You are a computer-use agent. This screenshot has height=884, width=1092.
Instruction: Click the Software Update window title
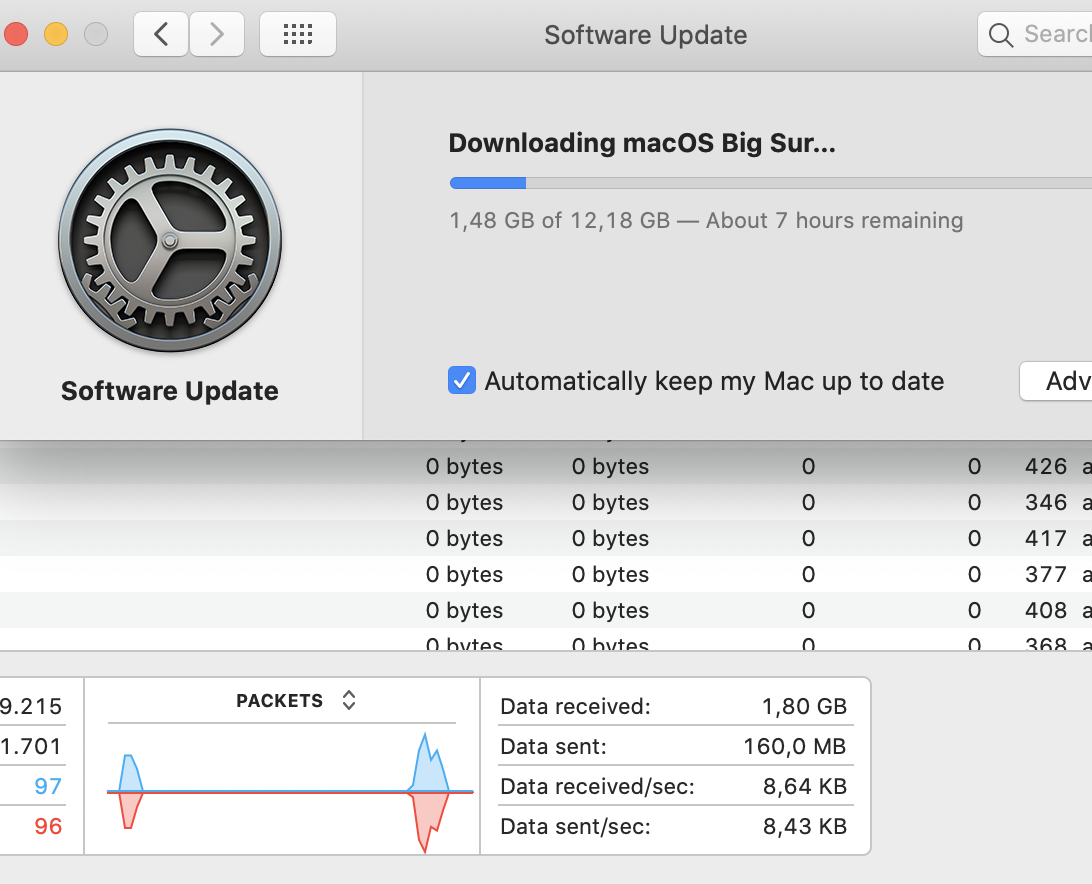pyautogui.click(x=646, y=35)
